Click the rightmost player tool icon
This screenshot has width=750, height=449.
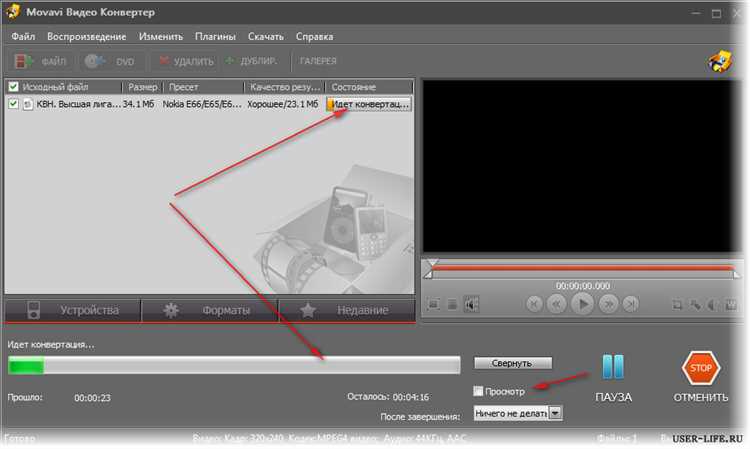point(731,305)
